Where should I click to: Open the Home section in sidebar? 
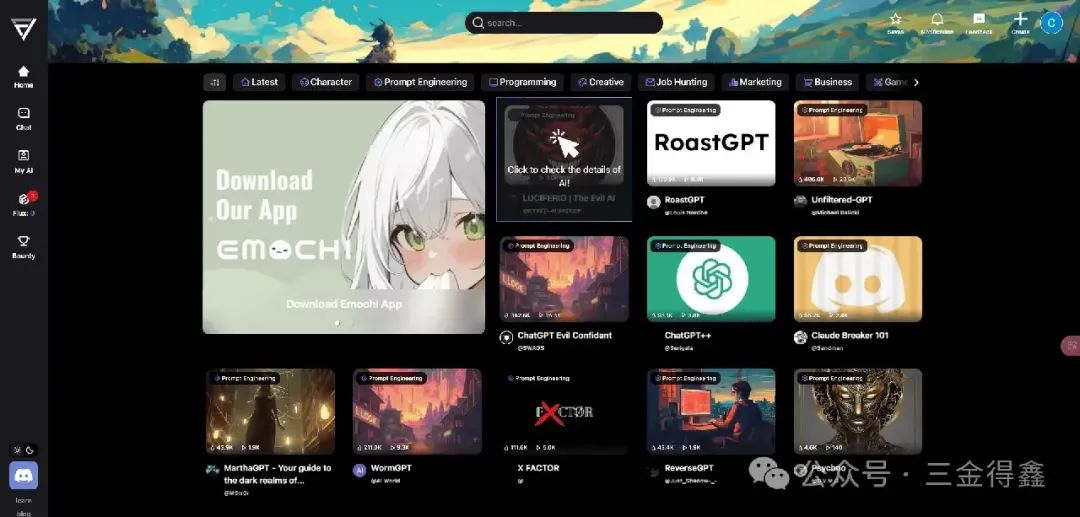[x=23, y=76]
